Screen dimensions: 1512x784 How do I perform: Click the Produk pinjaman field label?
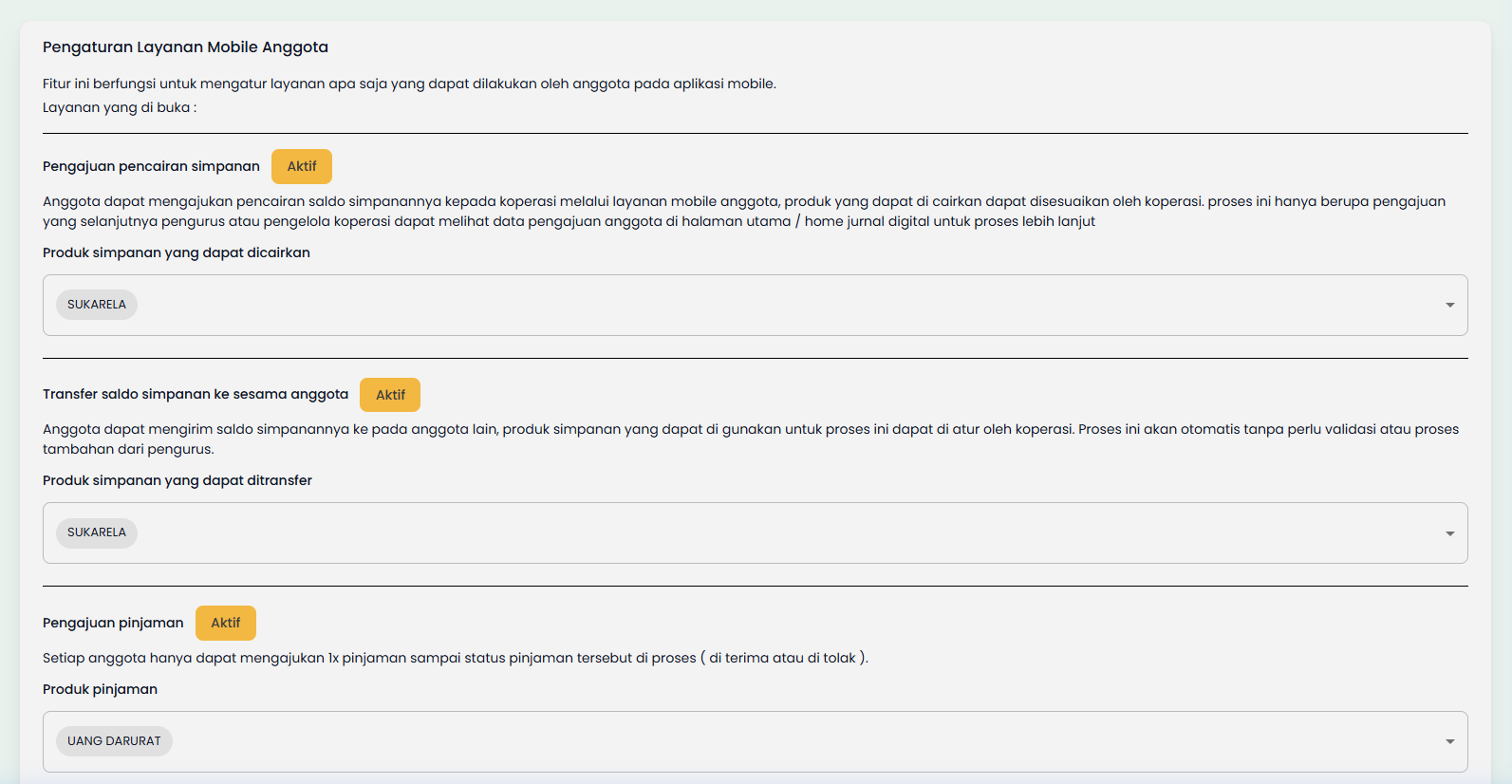pos(100,689)
